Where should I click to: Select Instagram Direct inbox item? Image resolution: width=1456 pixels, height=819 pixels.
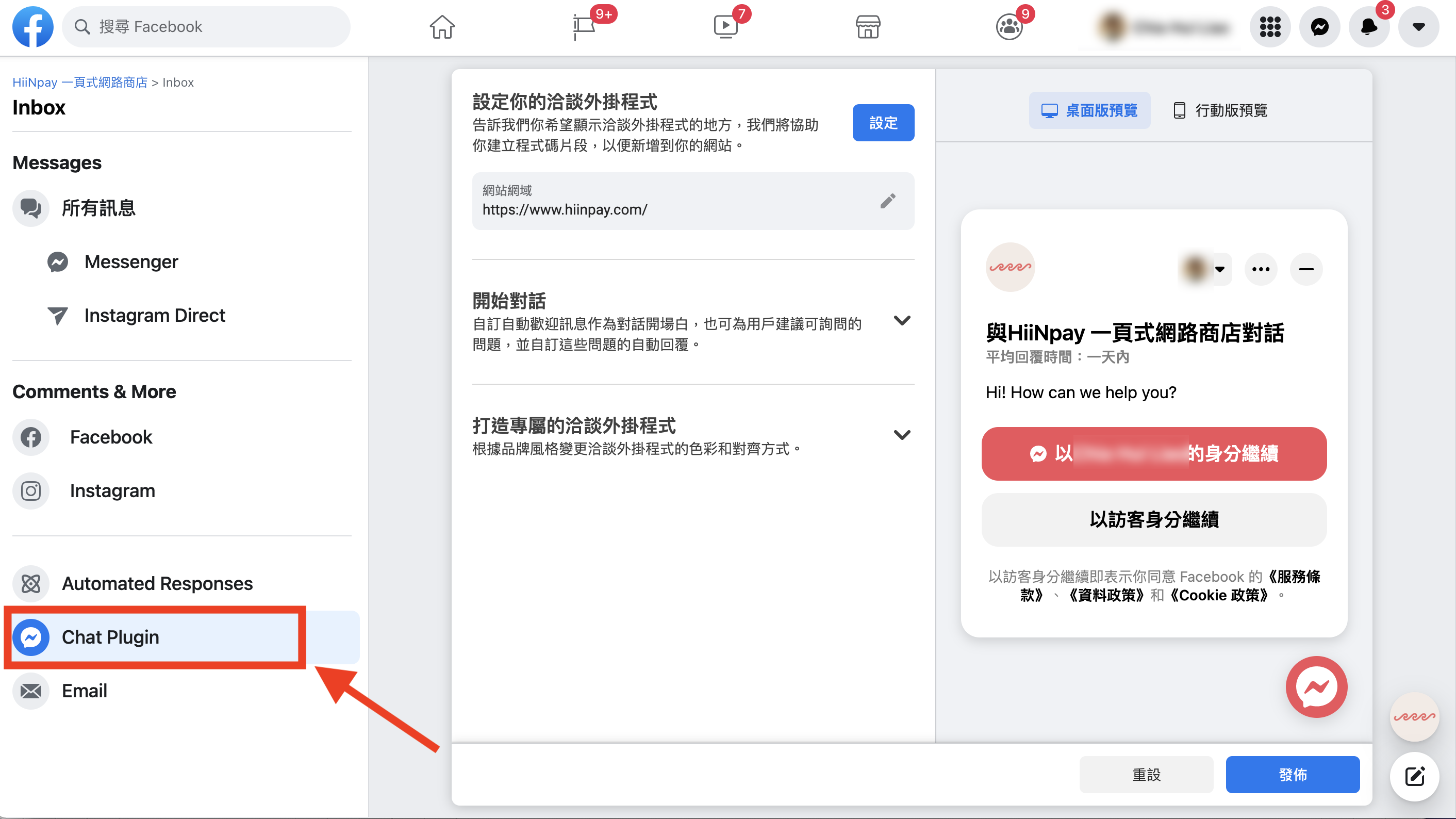154,315
